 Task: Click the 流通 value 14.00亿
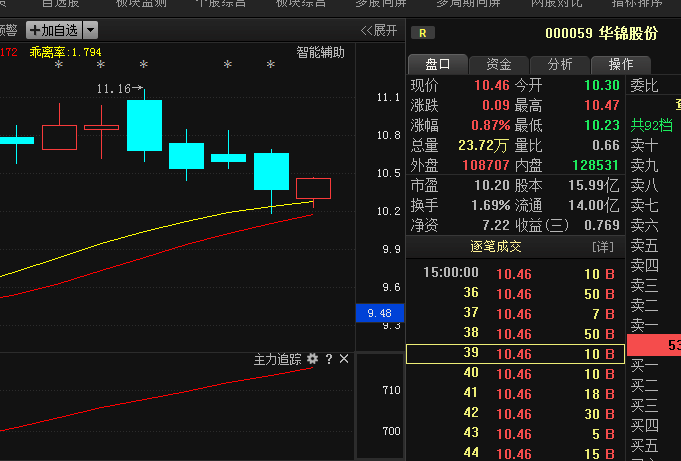pyautogui.click(x=594, y=205)
